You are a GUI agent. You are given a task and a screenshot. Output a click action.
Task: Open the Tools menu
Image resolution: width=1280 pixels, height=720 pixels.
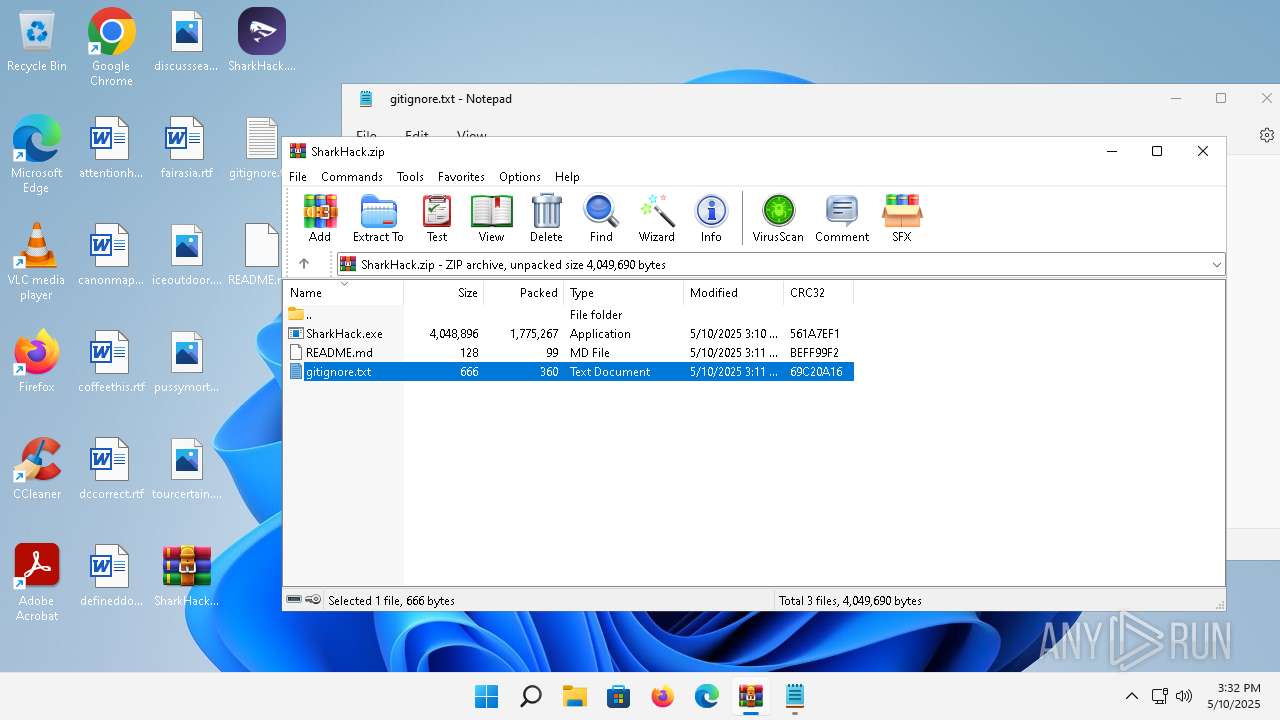[x=410, y=176]
